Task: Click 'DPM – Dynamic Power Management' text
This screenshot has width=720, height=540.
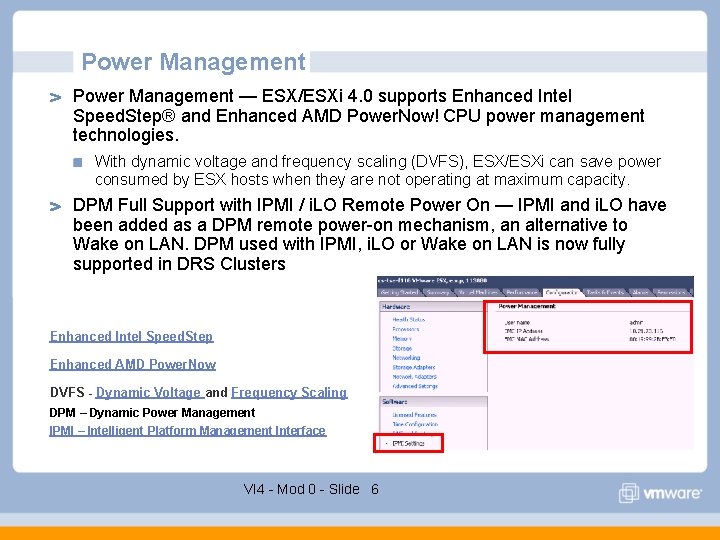Action: [x=152, y=413]
